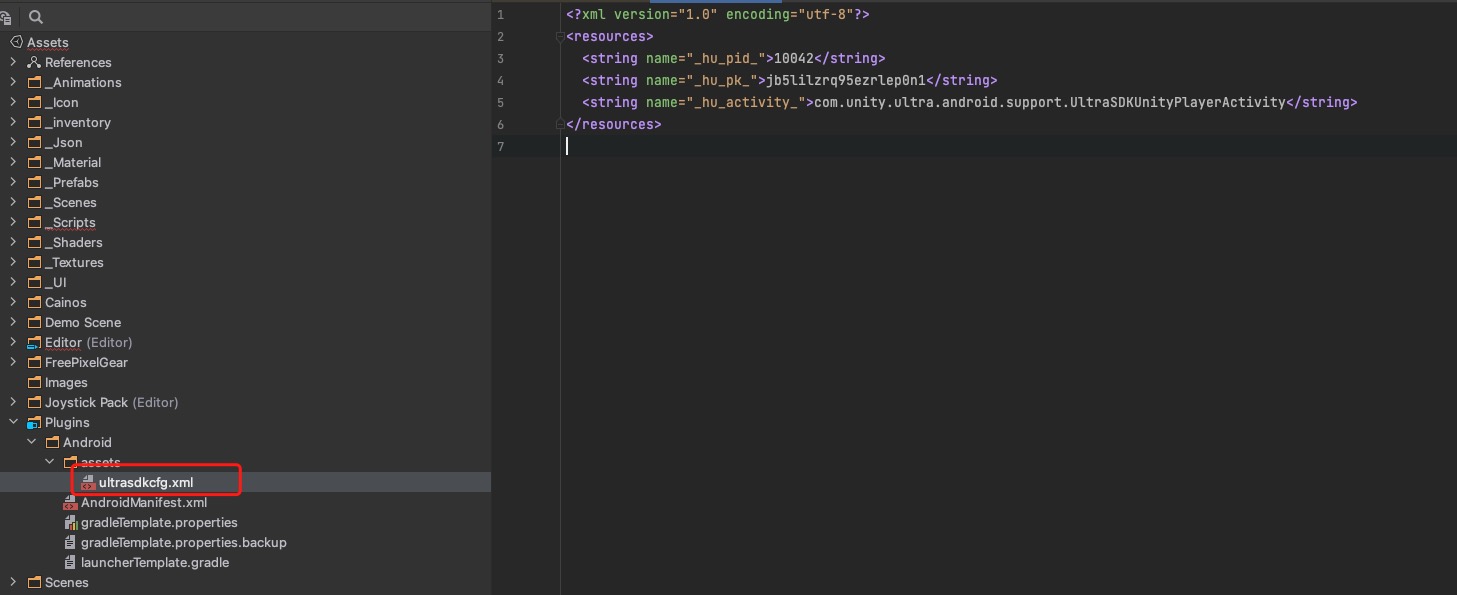Click the UltraSDKUnityPlayerActivity class name text
This screenshot has width=1457, height=595.
click(x=1177, y=102)
